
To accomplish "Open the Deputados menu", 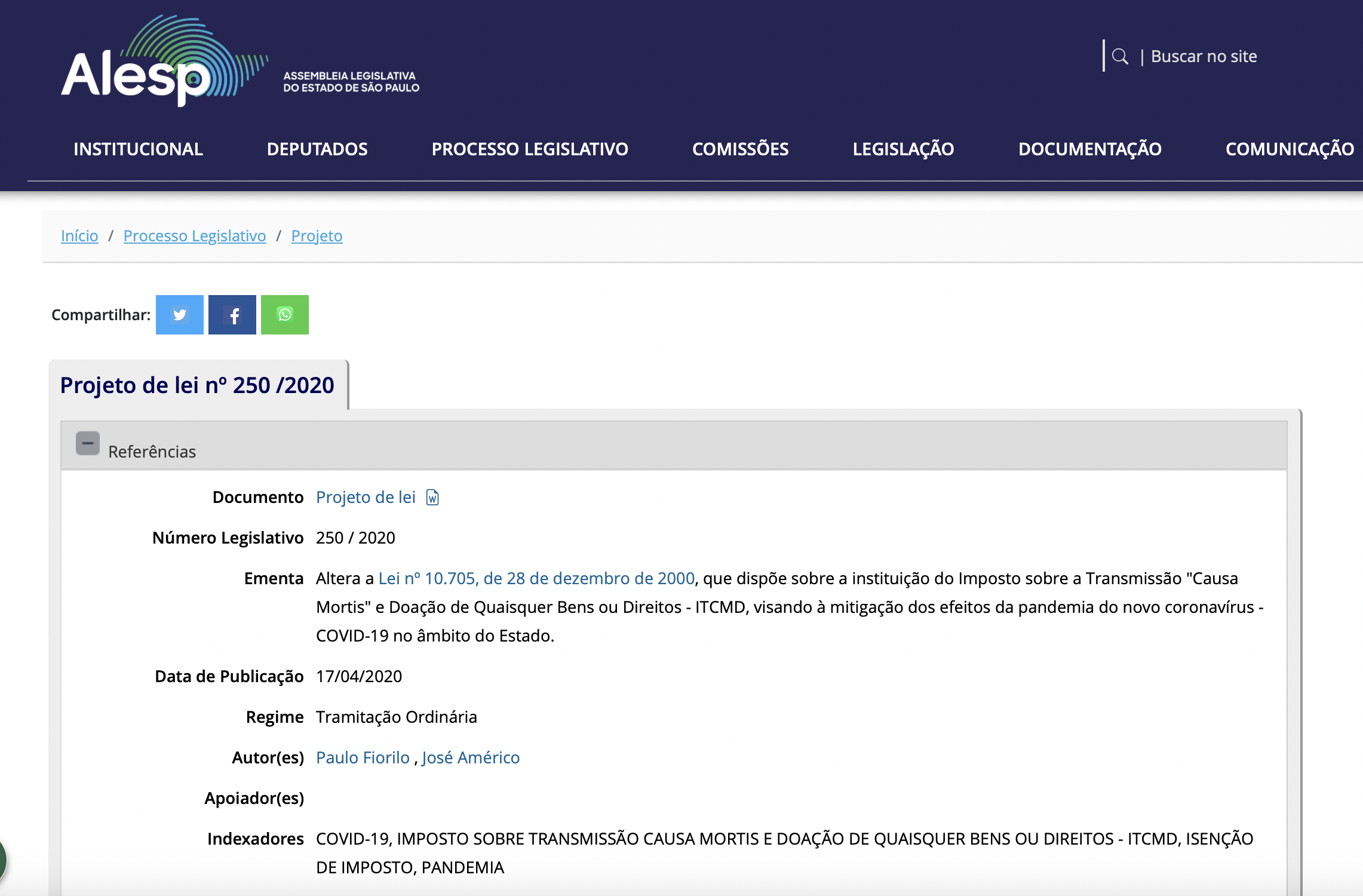I will click(x=317, y=149).
